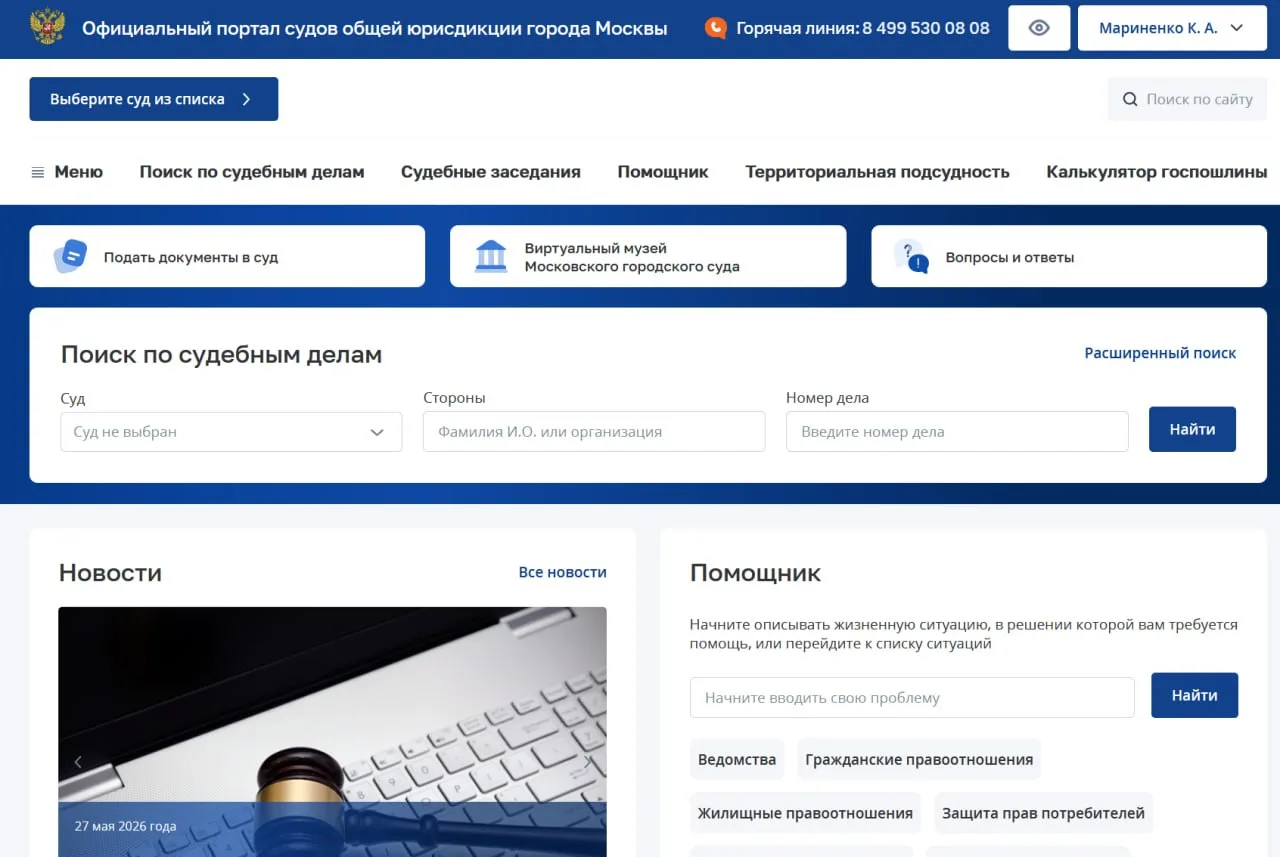The image size is (1280, 857).
Task: Open Расширенный поиск
Action: pyautogui.click(x=1160, y=353)
